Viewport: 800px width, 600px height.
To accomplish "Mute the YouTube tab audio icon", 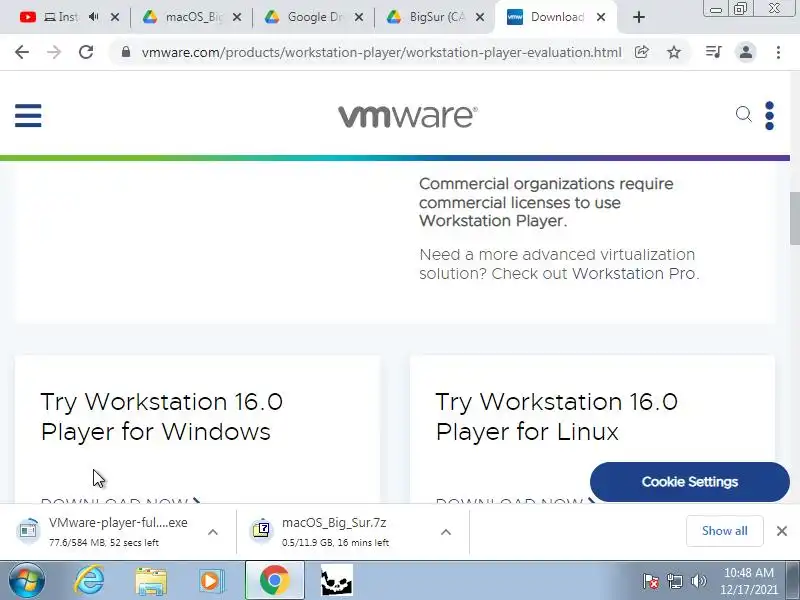I will click(93, 17).
